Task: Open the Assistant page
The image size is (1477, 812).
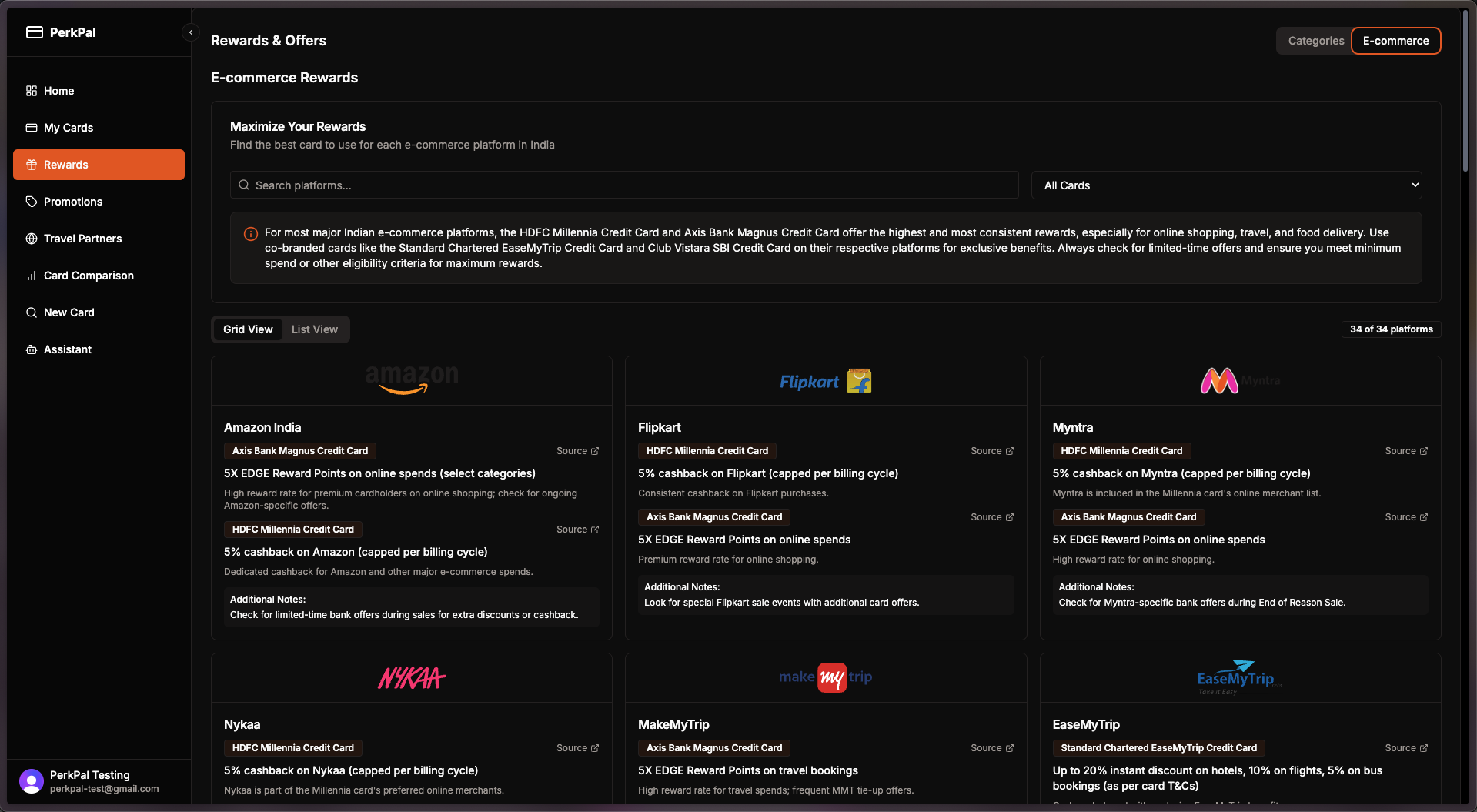Action: coord(99,349)
